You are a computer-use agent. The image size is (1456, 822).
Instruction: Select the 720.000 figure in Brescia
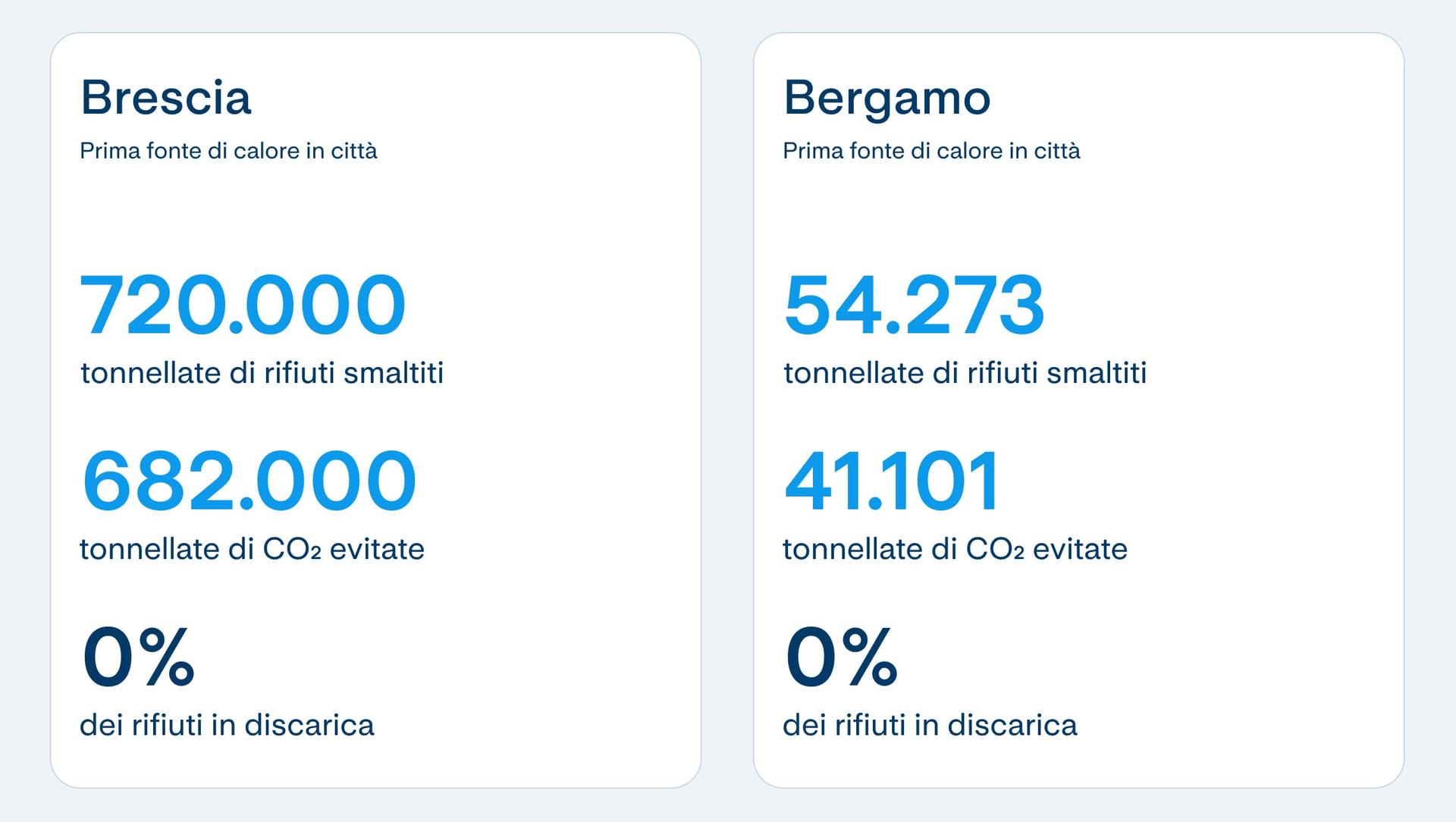pyautogui.click(x=243, y=305)
